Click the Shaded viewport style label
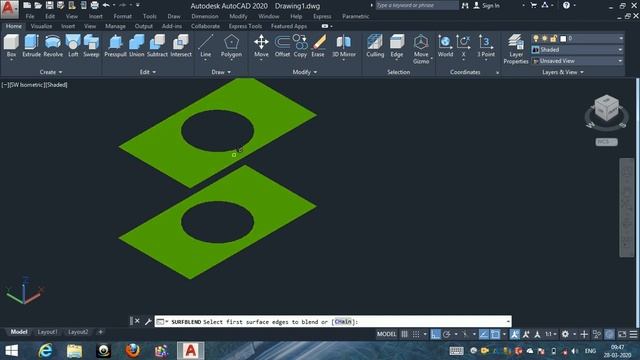Screen dimensions: 640x360 pos(56,85)
